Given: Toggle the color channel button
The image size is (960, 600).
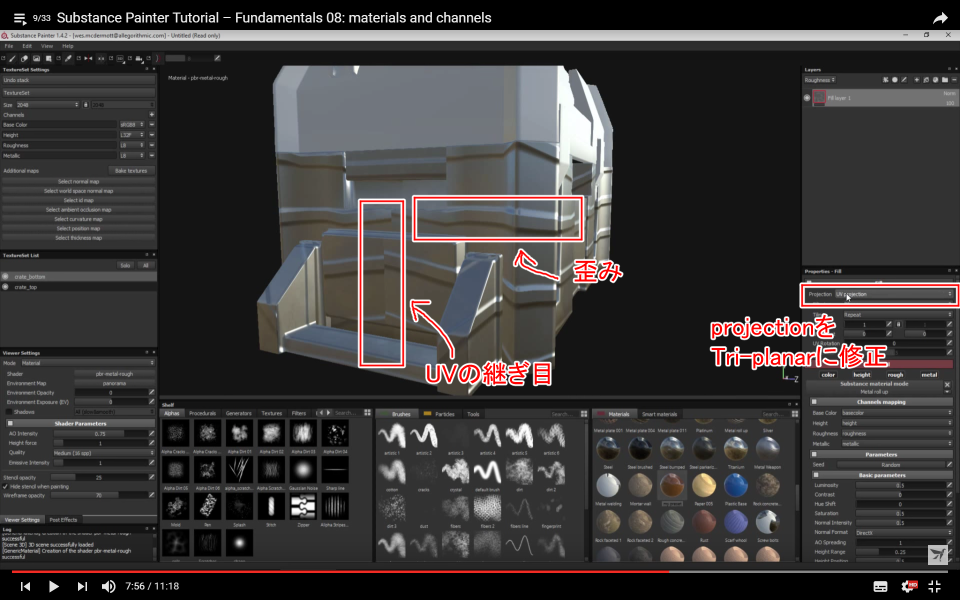Looking at the screenshot, I should point(828,375).
